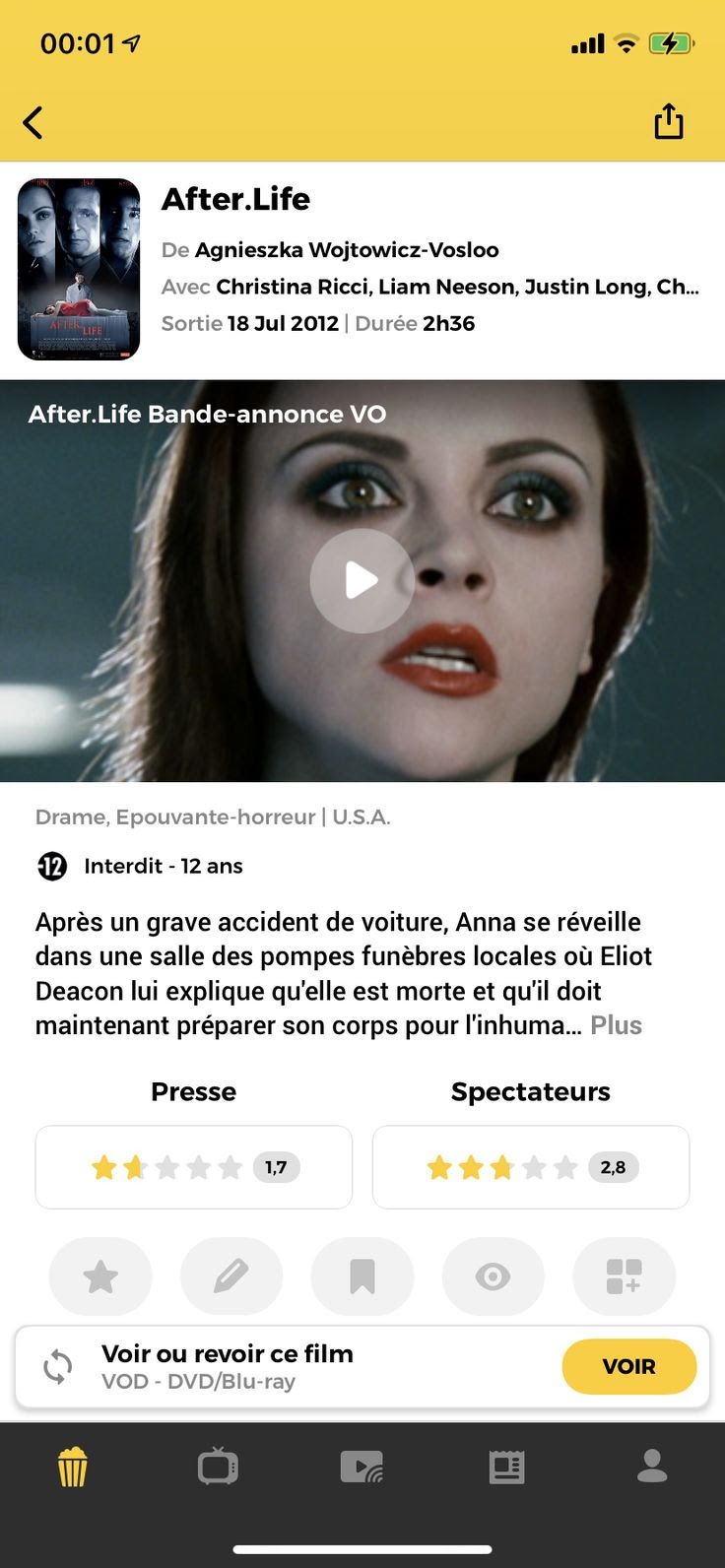Play the After.Life trailer video

click(362, 581)
